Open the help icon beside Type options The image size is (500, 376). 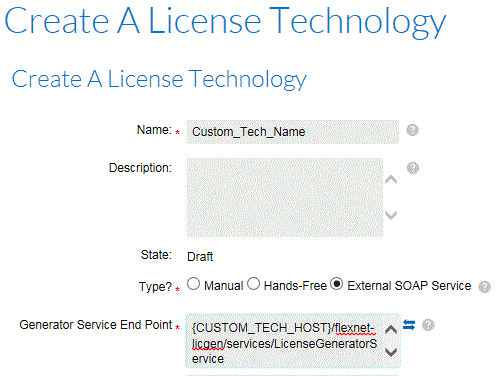[484, 287]
